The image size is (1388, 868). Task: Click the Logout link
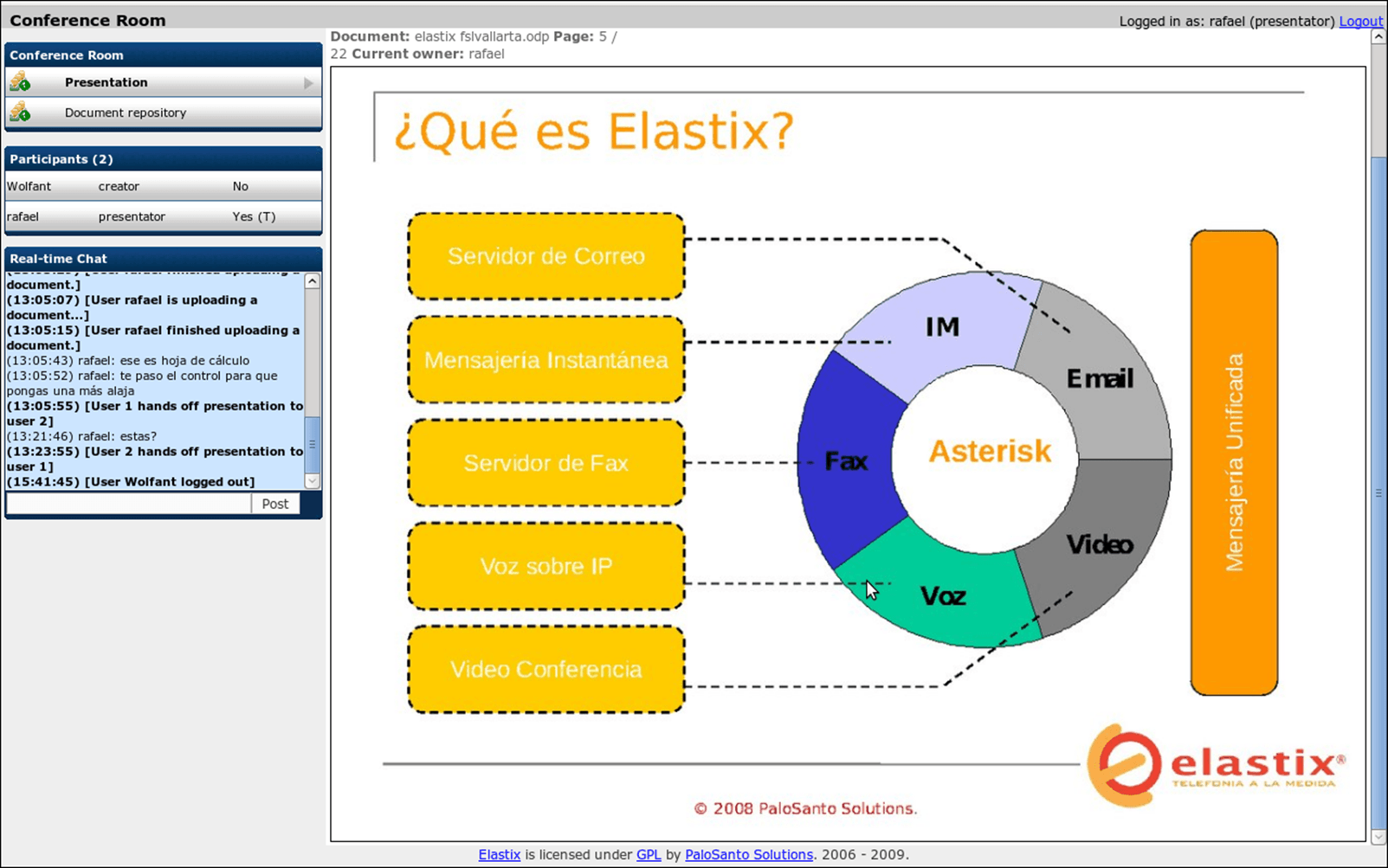click(x=1360, y=22)
